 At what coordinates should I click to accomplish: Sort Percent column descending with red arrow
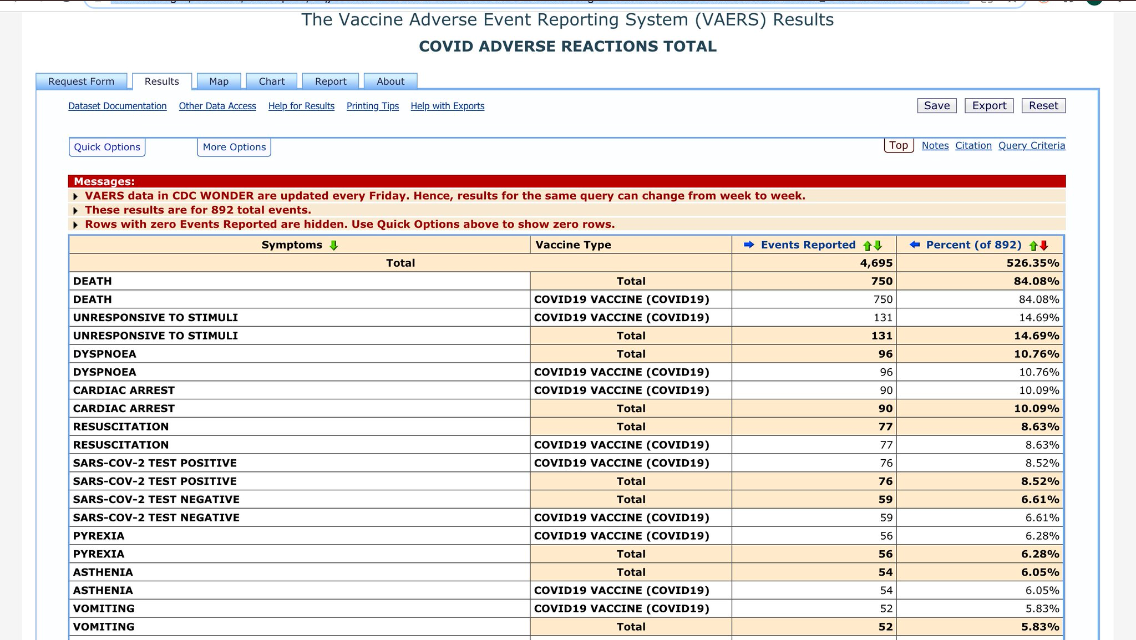point(1044,245)
